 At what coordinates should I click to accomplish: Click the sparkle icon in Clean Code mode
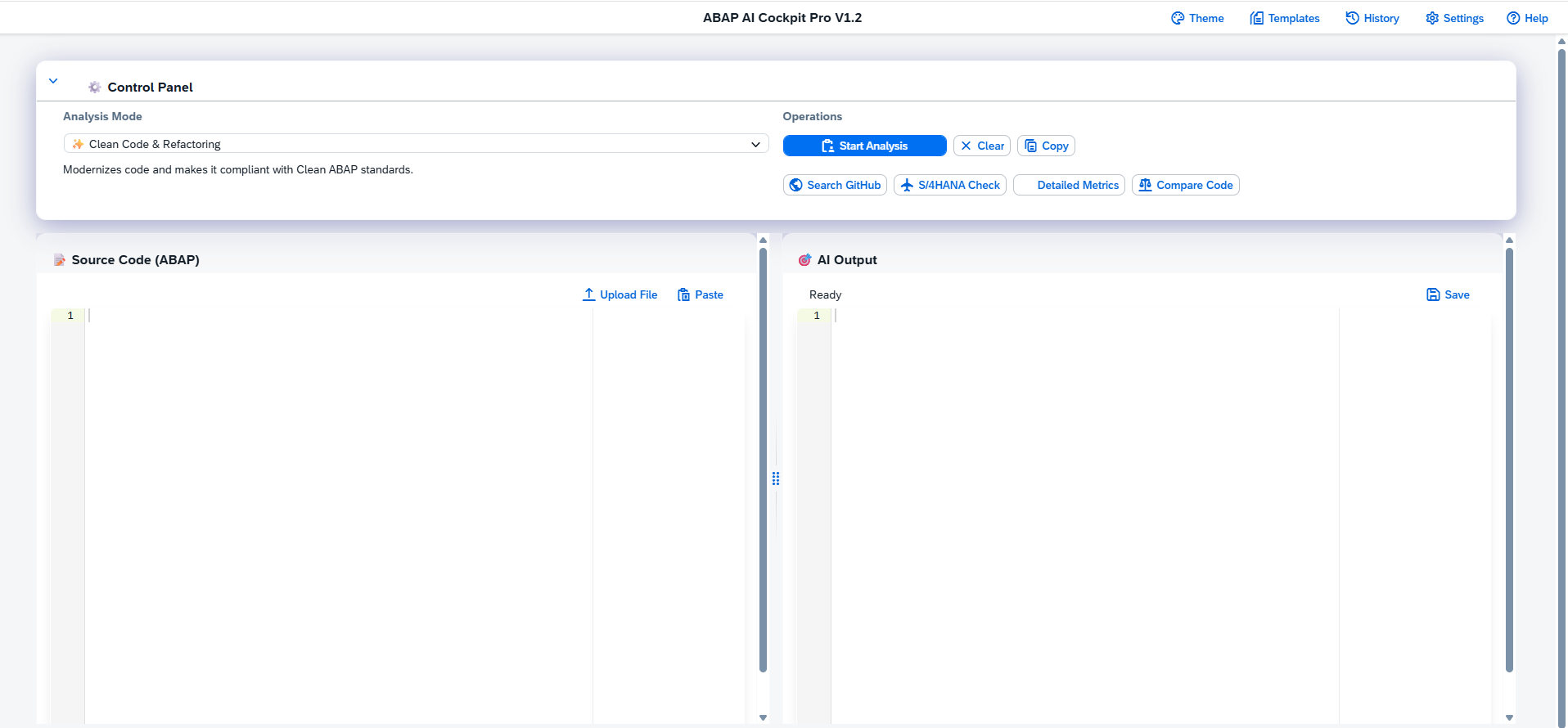tap(78, 144)
